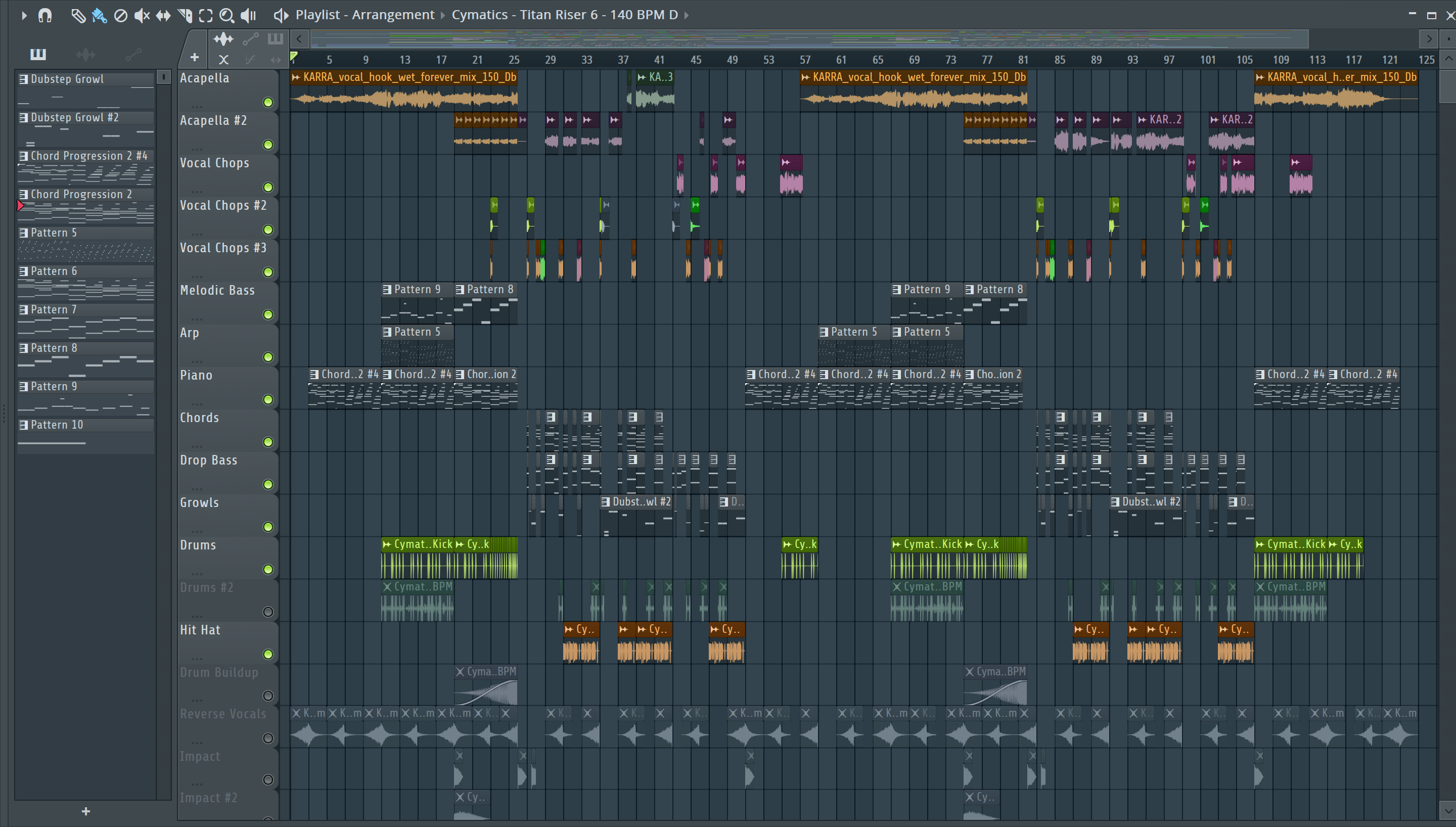Open Pattern 9 clip menu on Melodic Bass
This screenshot has width=1456, height=827.
[387, 290]
